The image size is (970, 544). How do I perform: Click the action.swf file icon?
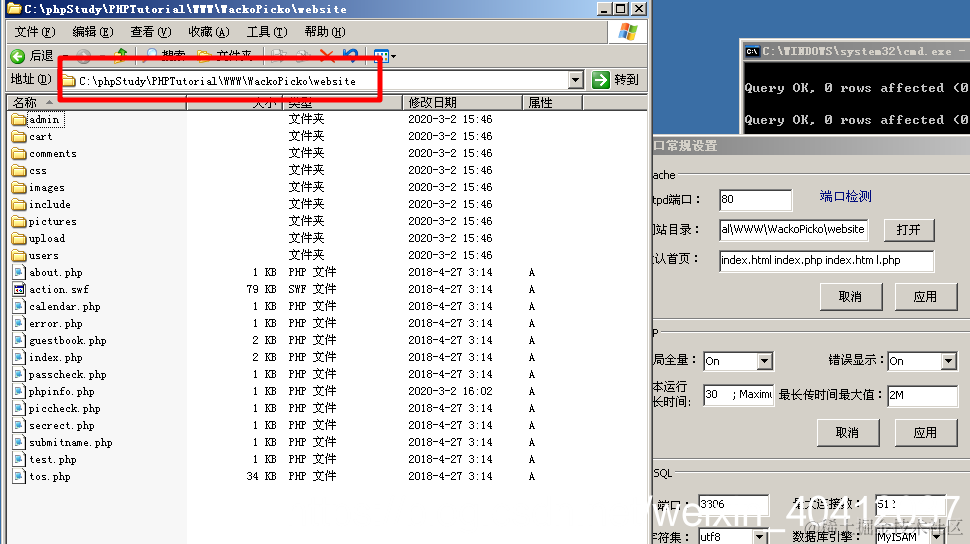[x=19, y=289]
